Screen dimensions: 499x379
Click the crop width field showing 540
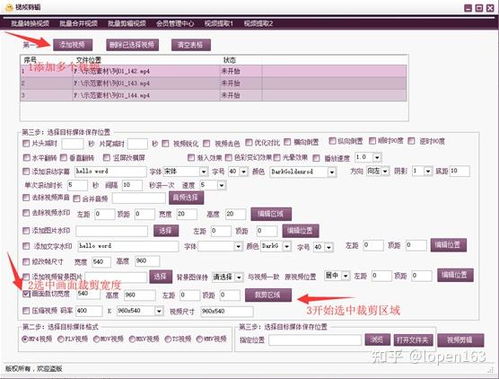click(88, 294)
